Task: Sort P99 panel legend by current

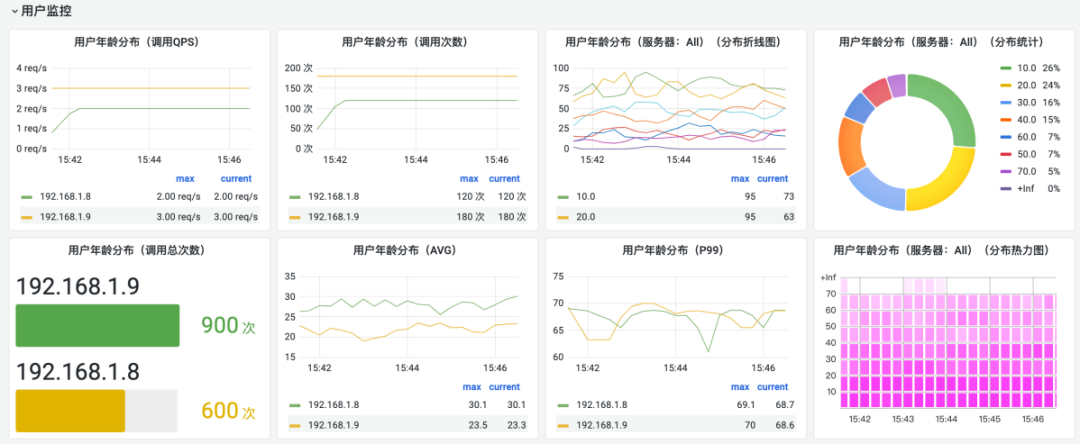Action: [x=772, y=387]
